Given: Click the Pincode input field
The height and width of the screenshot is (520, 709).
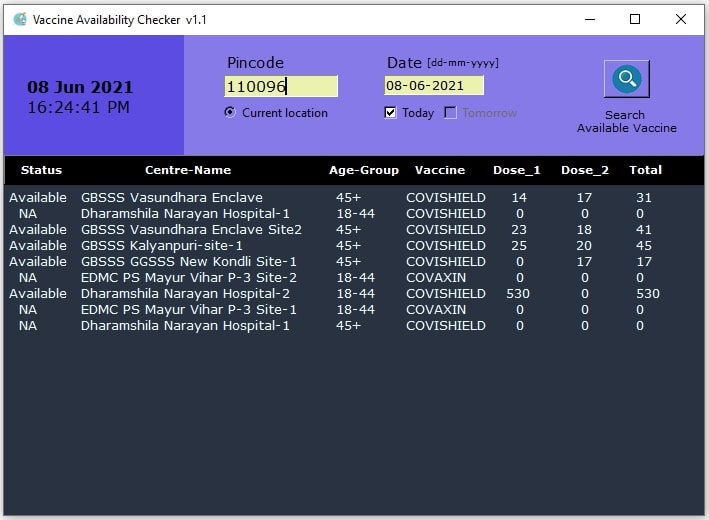Looking at the screenshot, I should (x=281, y=87).
